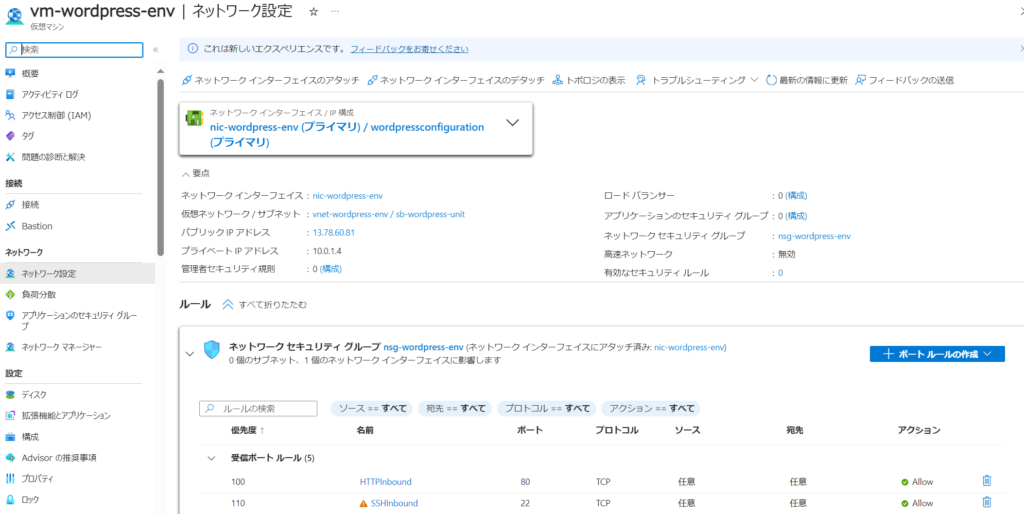Click 最新の情報に更新 refresh button
Image resolution: width=1024 pixels, height=514 pixels.
click(x=807, y=80)
